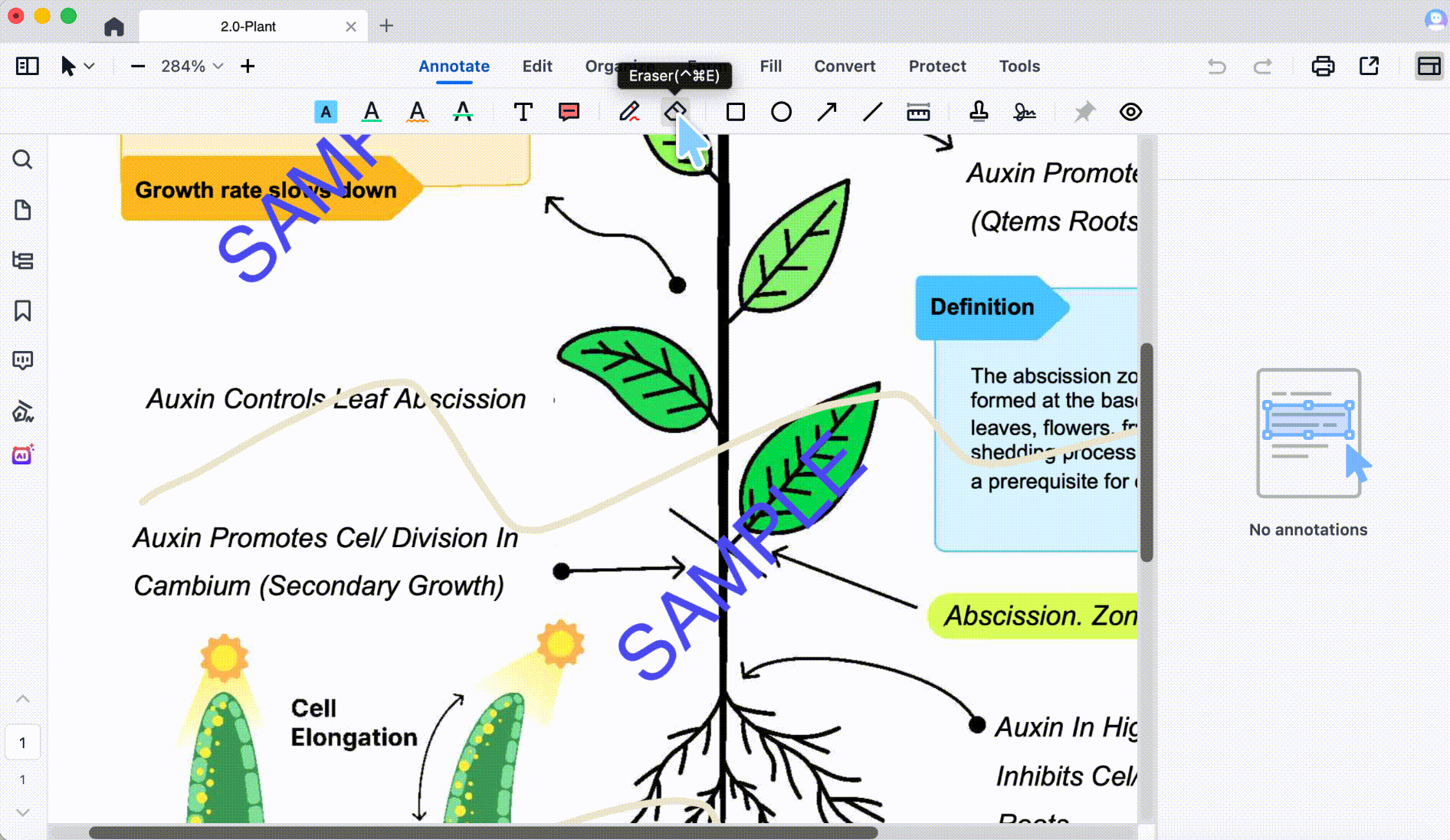This screenshot has height=840, width=1450.
Task: Open the cursor tool dropdown
Action: click(90, 66)
